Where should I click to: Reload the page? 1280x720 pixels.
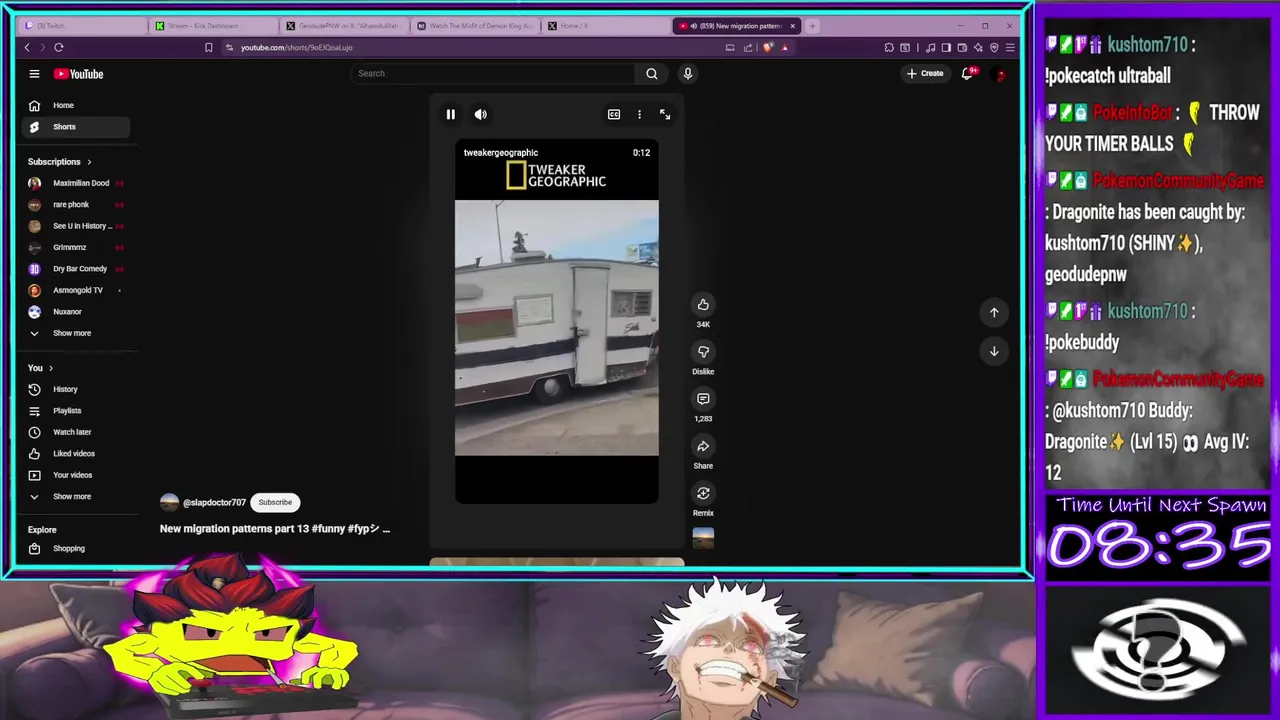pyautogui.click(x=59, y=47)
